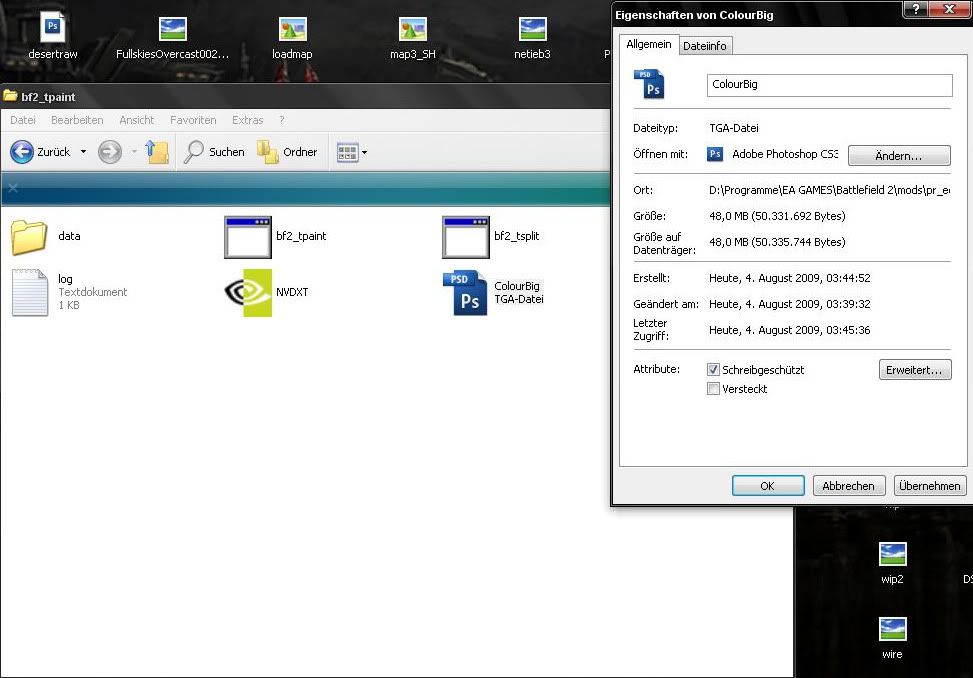Uncheck the Schreibgeschützt checkbox
The image size is (973, 678).
coord(713,370)
